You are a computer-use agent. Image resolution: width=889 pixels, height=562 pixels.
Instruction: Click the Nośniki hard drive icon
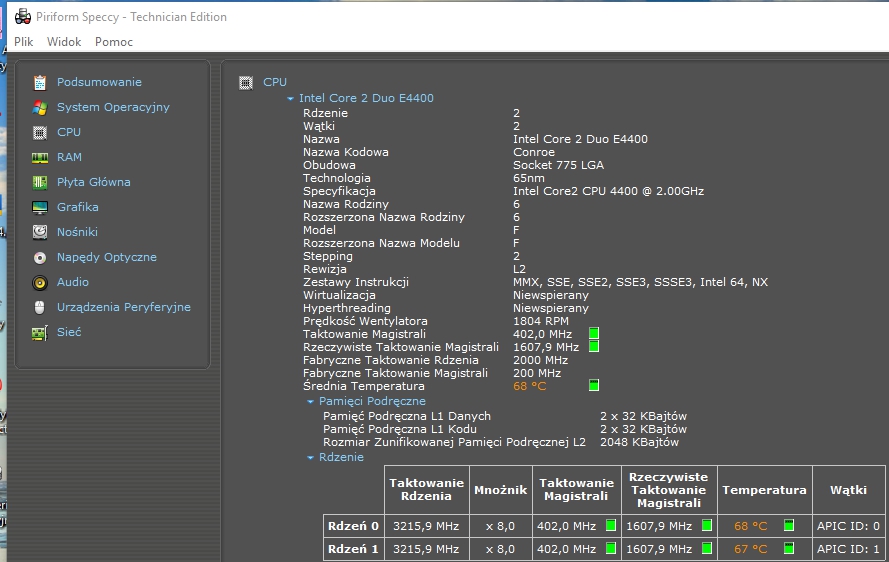click(x=40, y=232)
